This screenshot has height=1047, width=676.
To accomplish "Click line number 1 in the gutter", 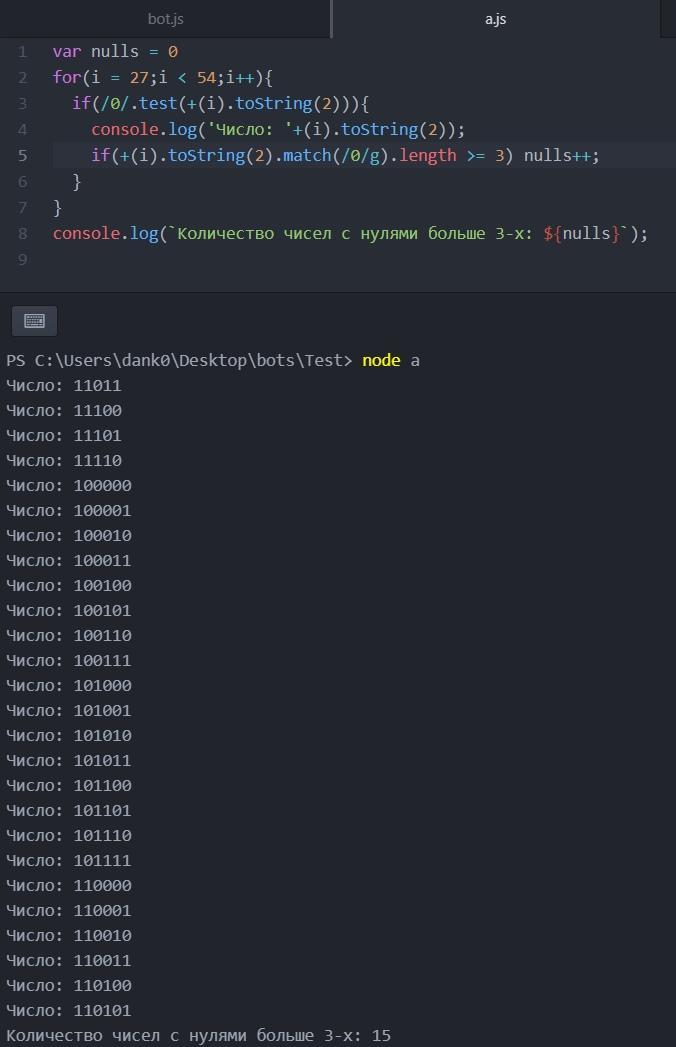I will tap(22, 51).
